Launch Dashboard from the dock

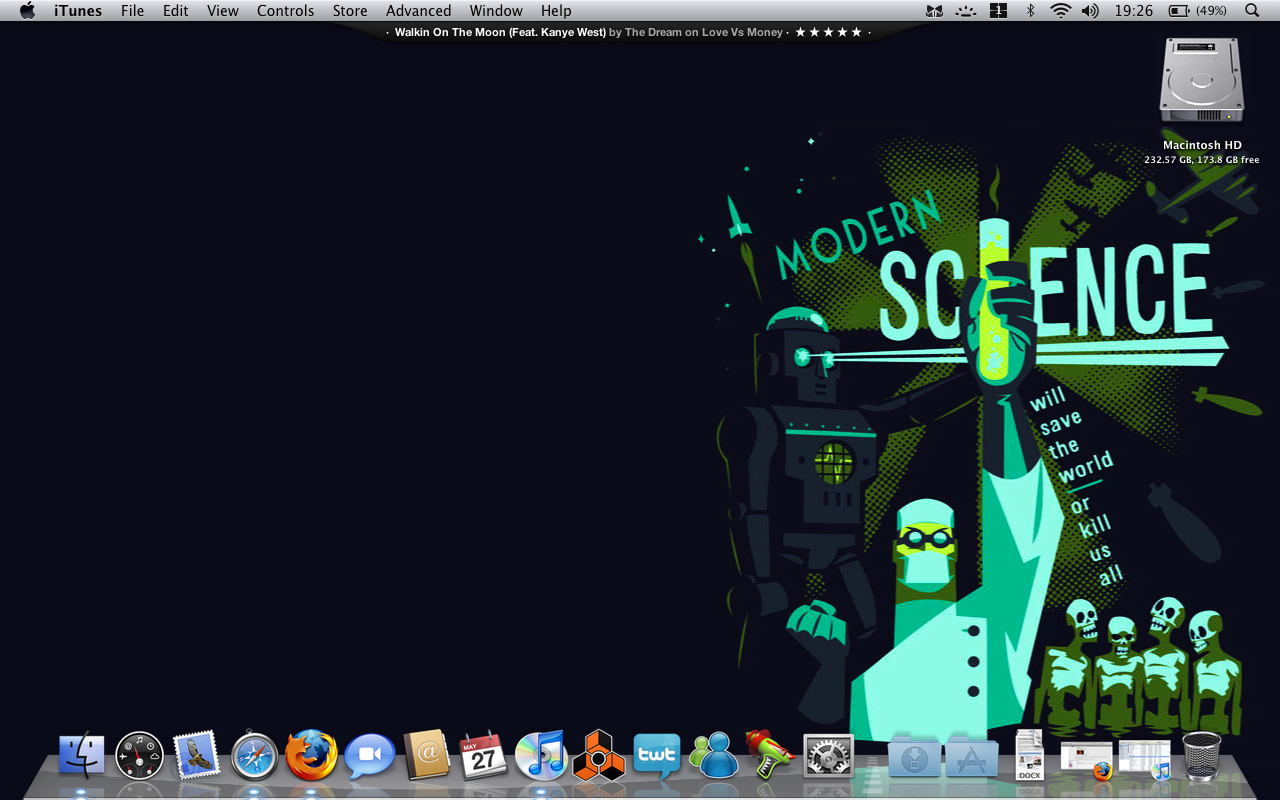pos(139,755)
